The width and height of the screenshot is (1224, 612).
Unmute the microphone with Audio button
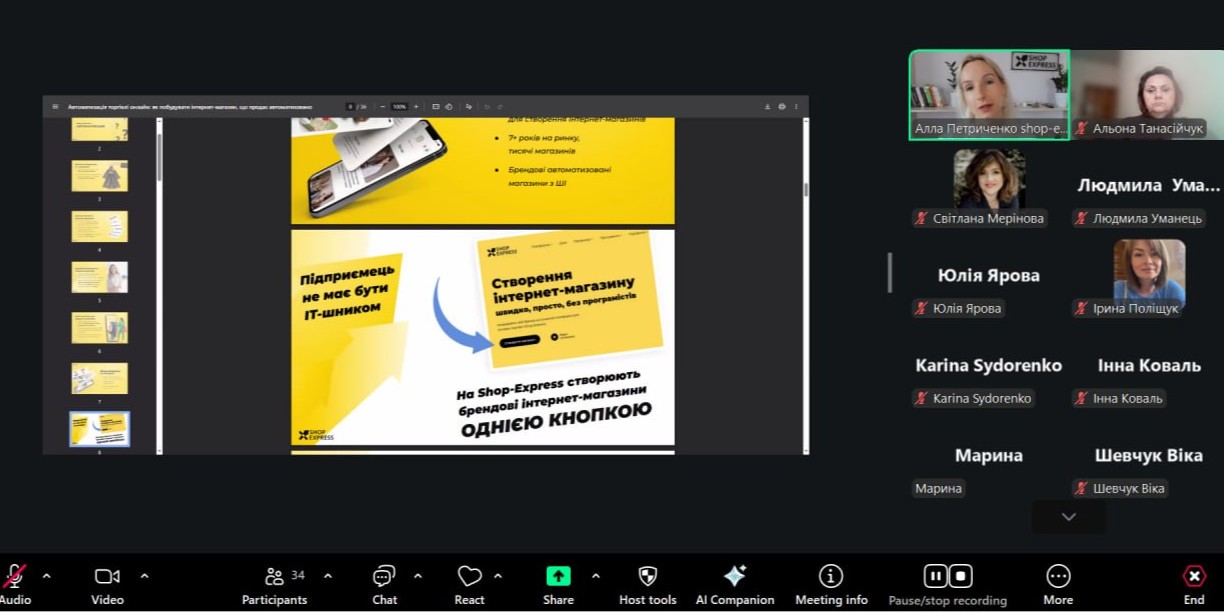15,585
